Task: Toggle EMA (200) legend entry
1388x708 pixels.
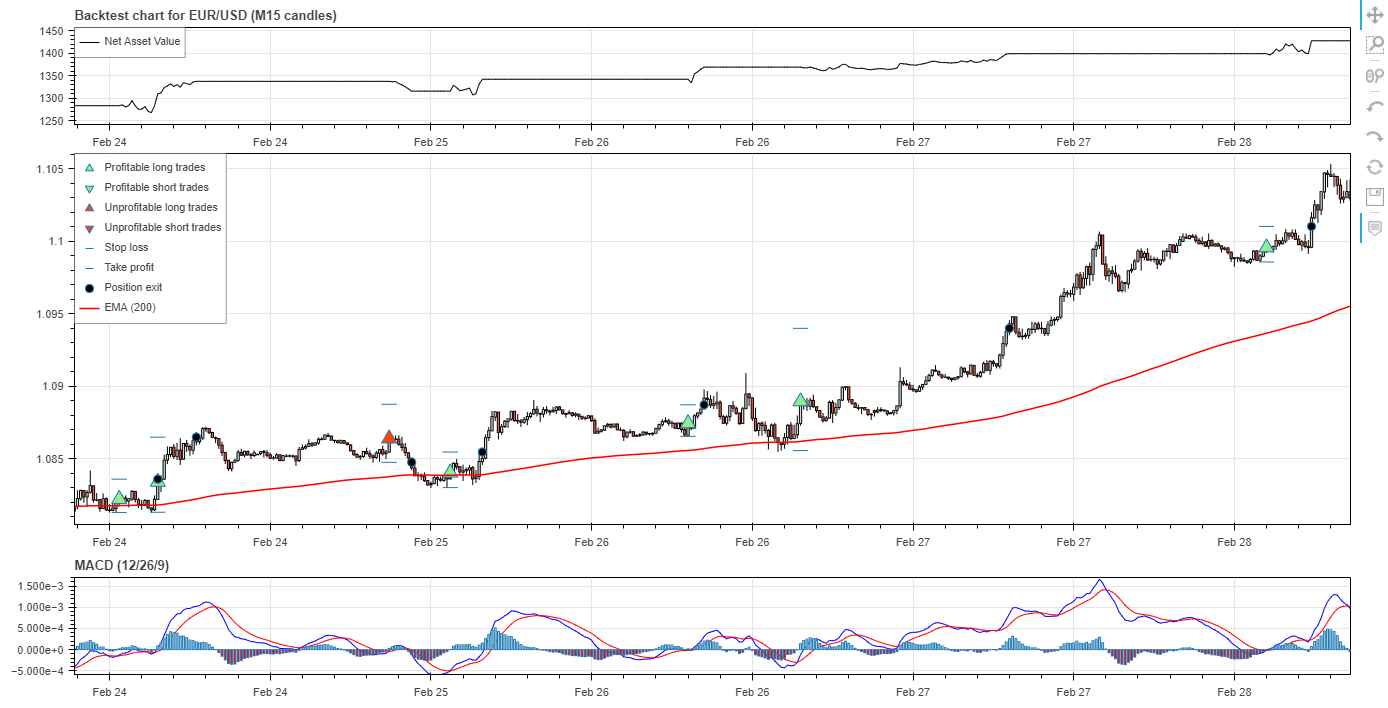Action: coord(118,307)
